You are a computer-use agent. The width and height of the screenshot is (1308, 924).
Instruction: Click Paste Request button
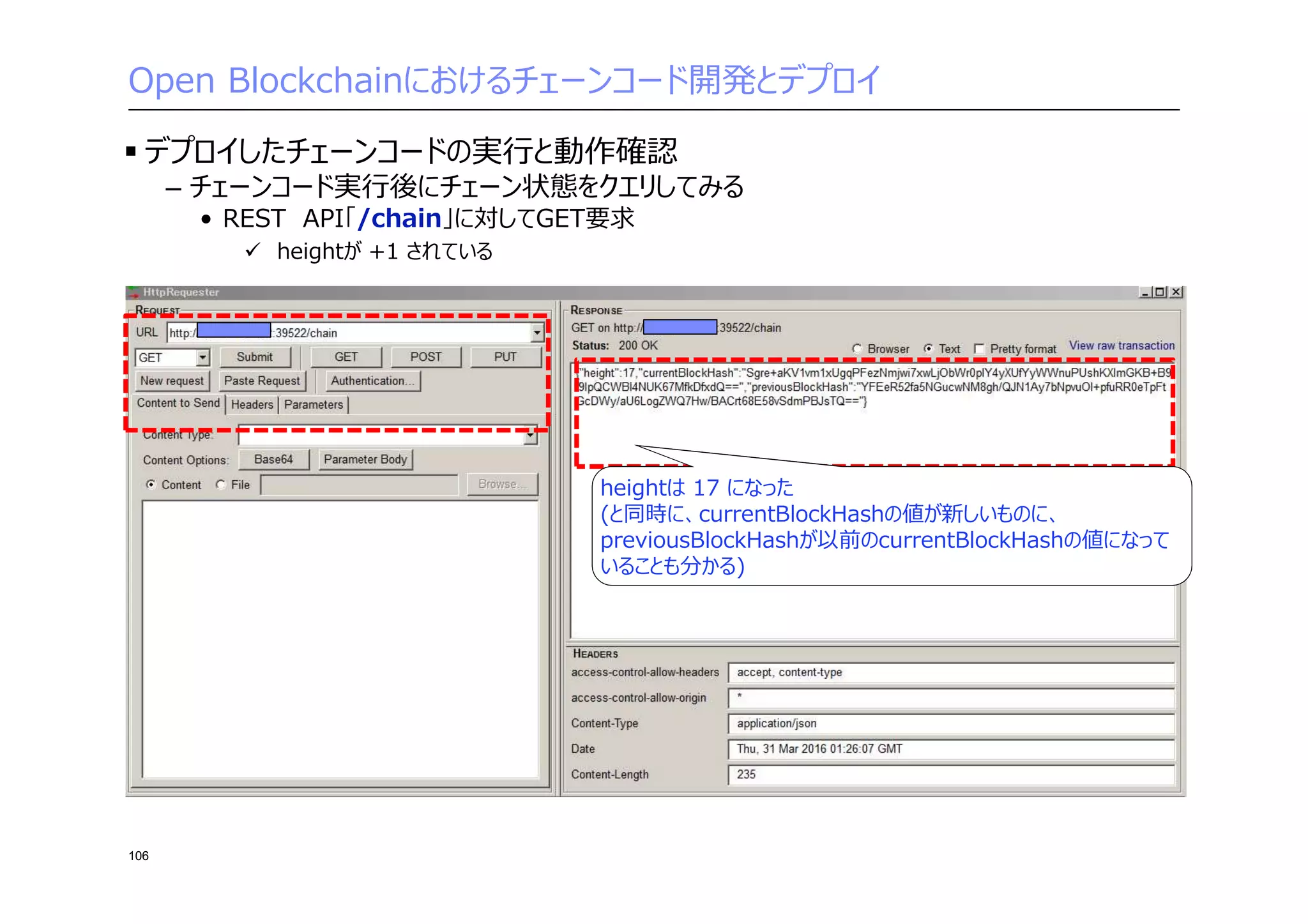(x=262, y=381)
